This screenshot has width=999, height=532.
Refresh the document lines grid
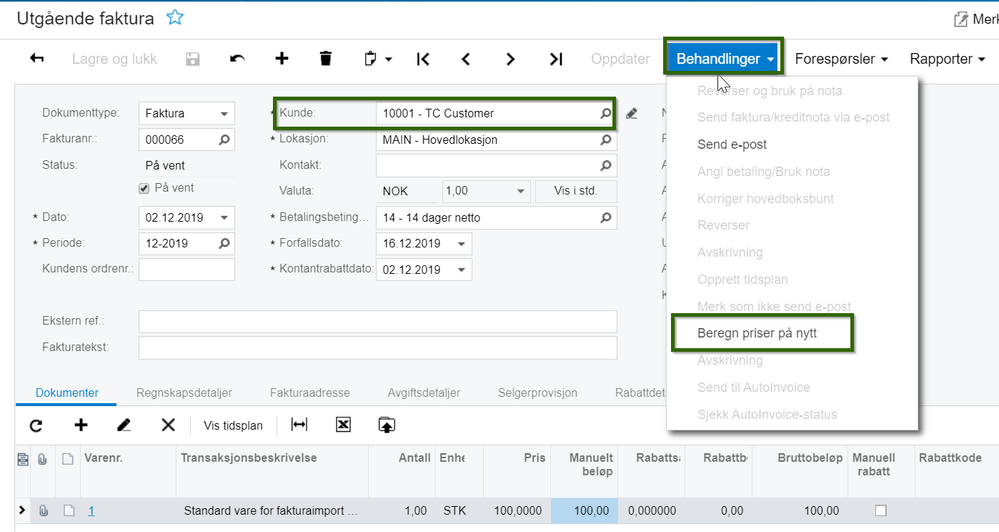pyautogui.click(x=36, y=425)
